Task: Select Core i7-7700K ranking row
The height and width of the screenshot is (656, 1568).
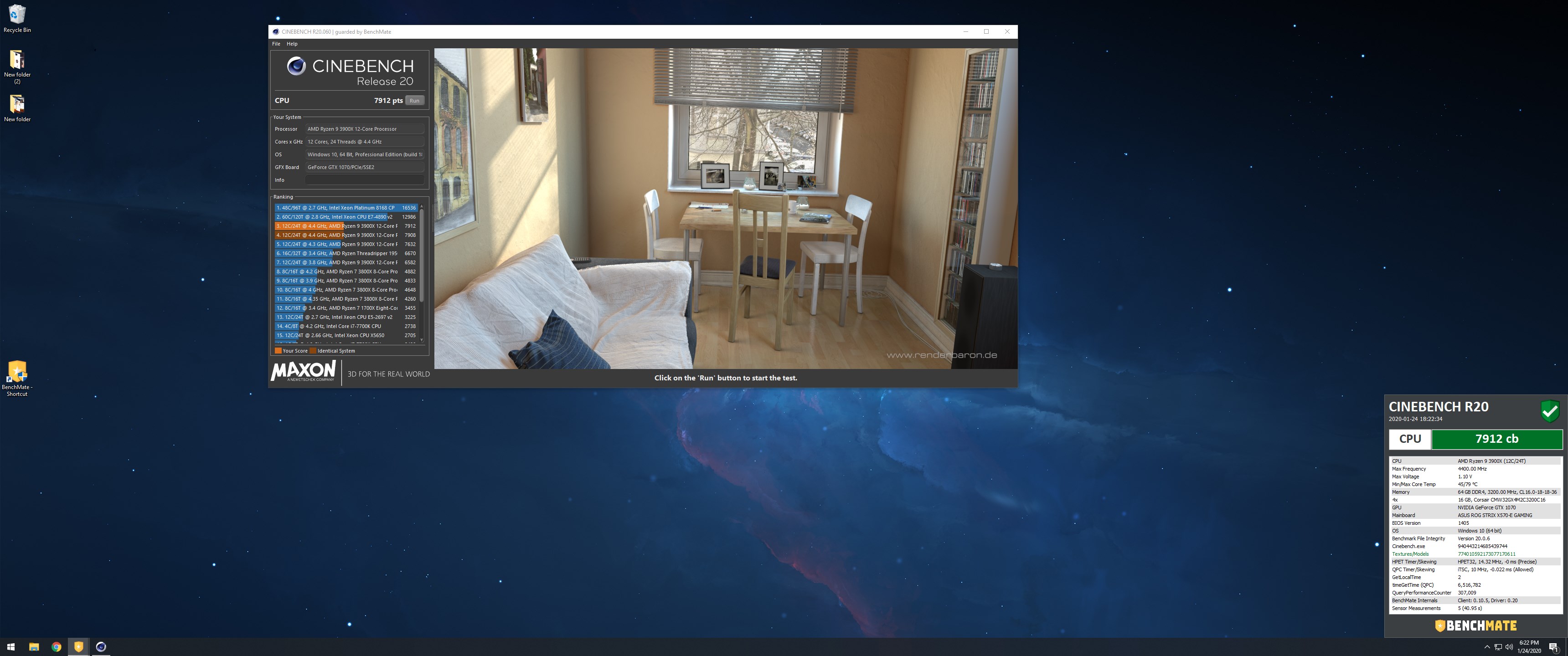Action: (346, 326)
